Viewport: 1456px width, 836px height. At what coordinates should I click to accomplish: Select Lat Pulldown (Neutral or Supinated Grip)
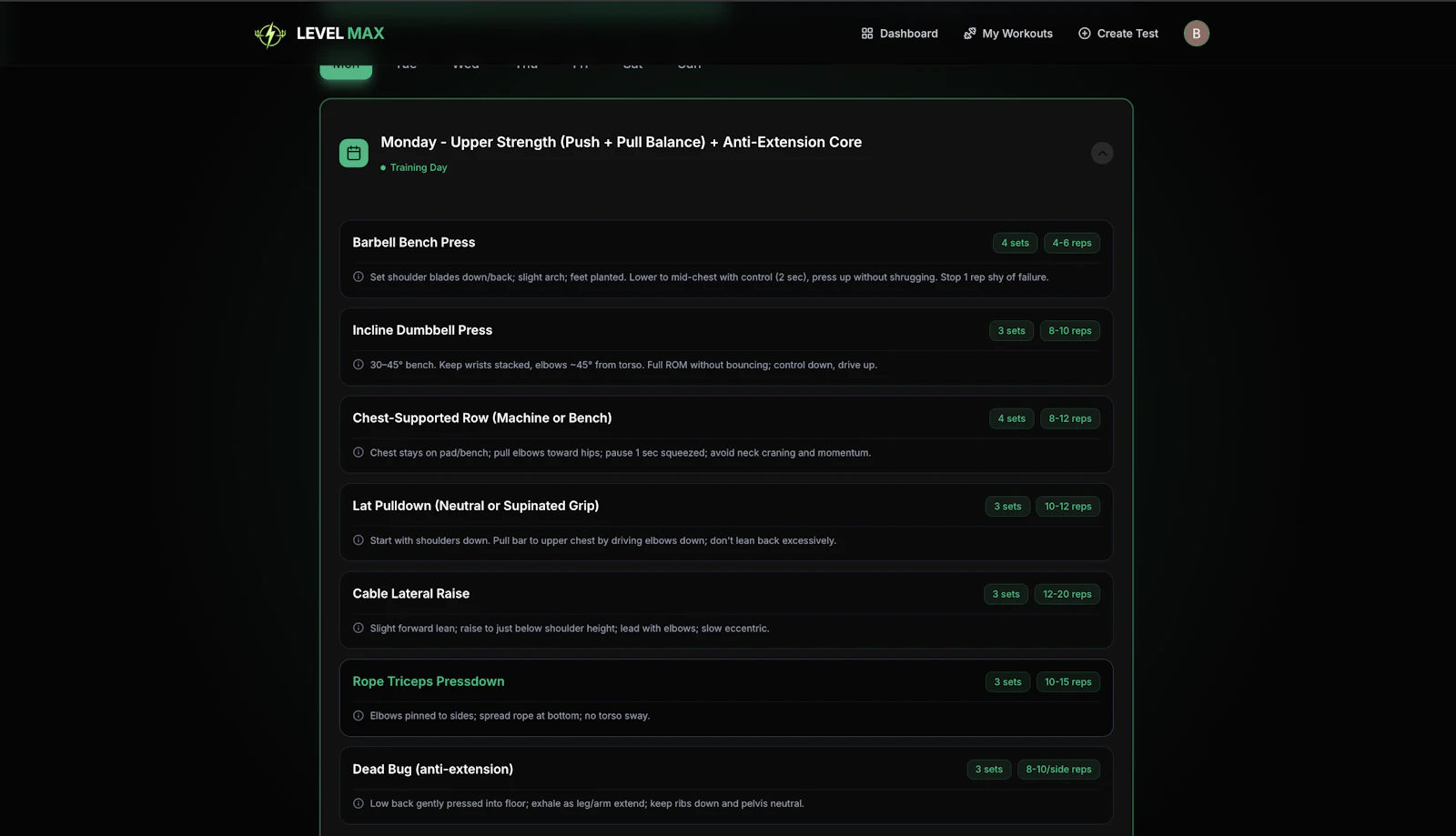tap(476, 506)
